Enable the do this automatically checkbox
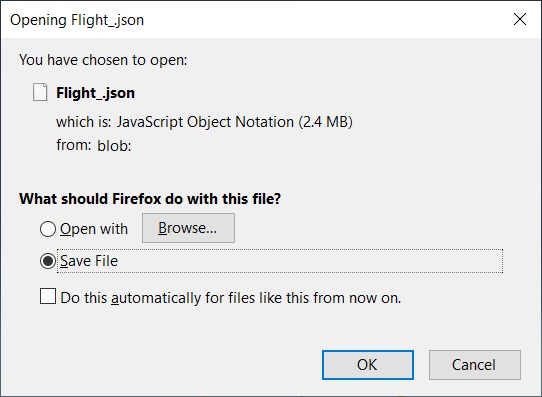This screenshot has height=397, width=542. click(x=48, y=296)
